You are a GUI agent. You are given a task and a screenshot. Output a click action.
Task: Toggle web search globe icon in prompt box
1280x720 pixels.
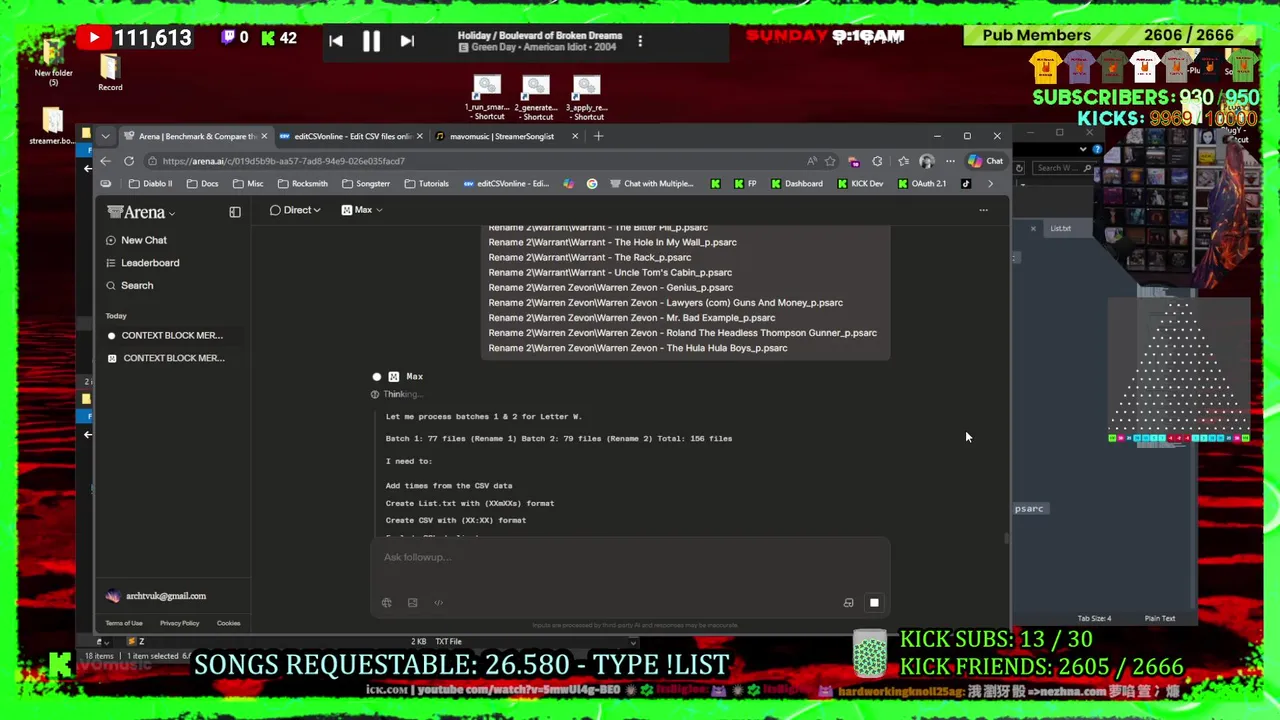tap(387, 603)
